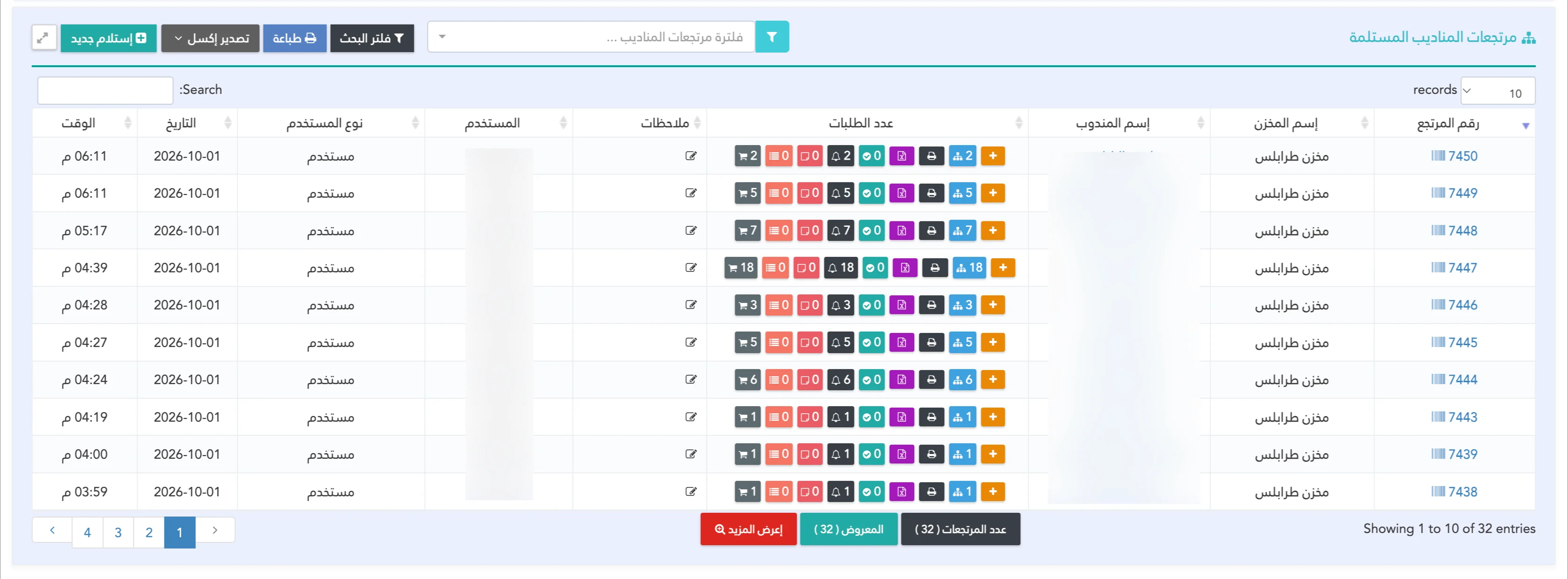Sort by the التاريخ column header
1568x579 pixels.
187,124
